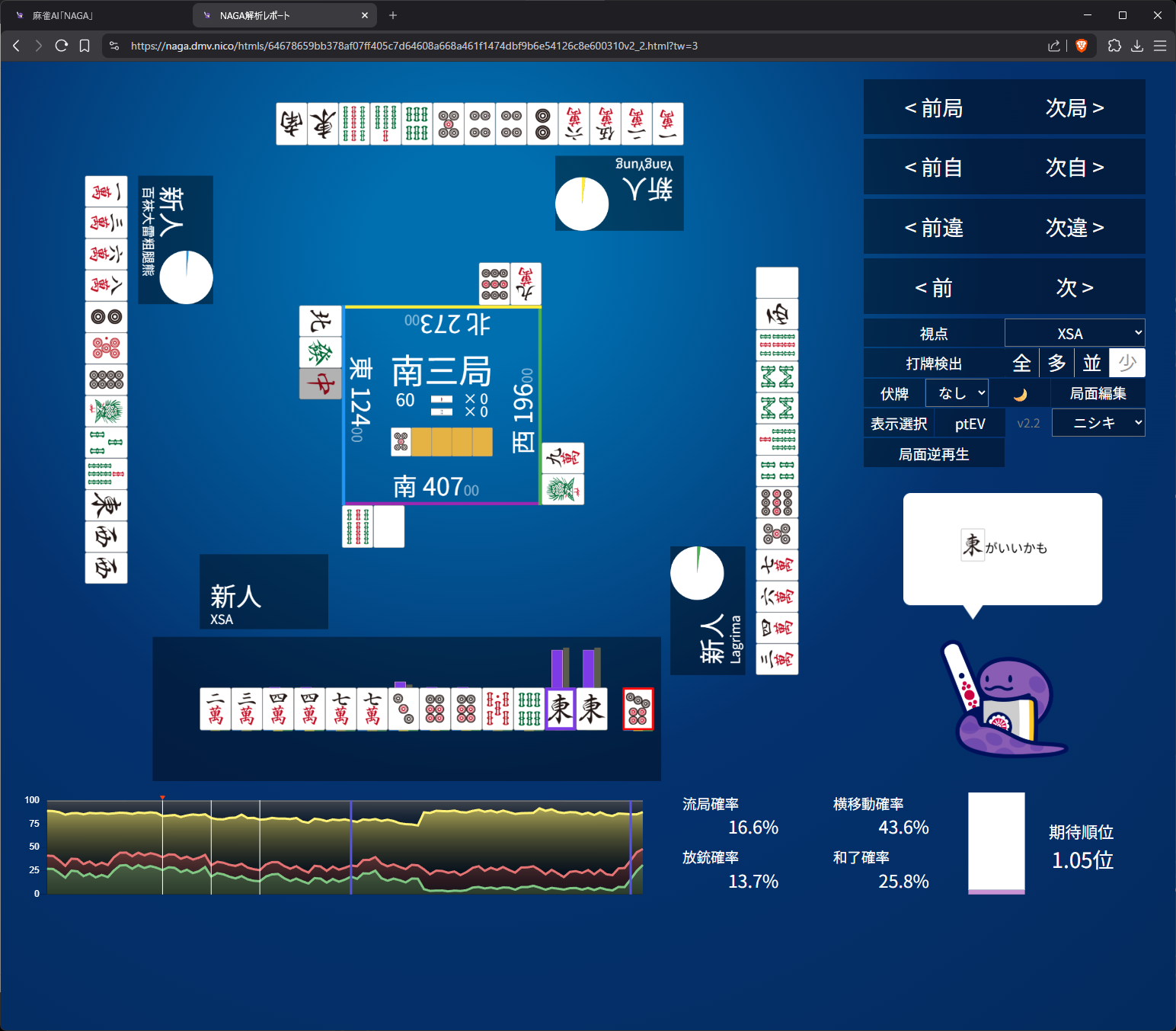Viewport: 1176px width, 1031px height.
Task: Open the ニシキ model dropdown
Action: (1098, 423)
